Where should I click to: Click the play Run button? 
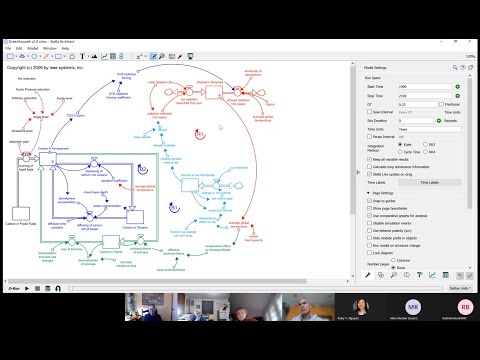coord(27,288)
